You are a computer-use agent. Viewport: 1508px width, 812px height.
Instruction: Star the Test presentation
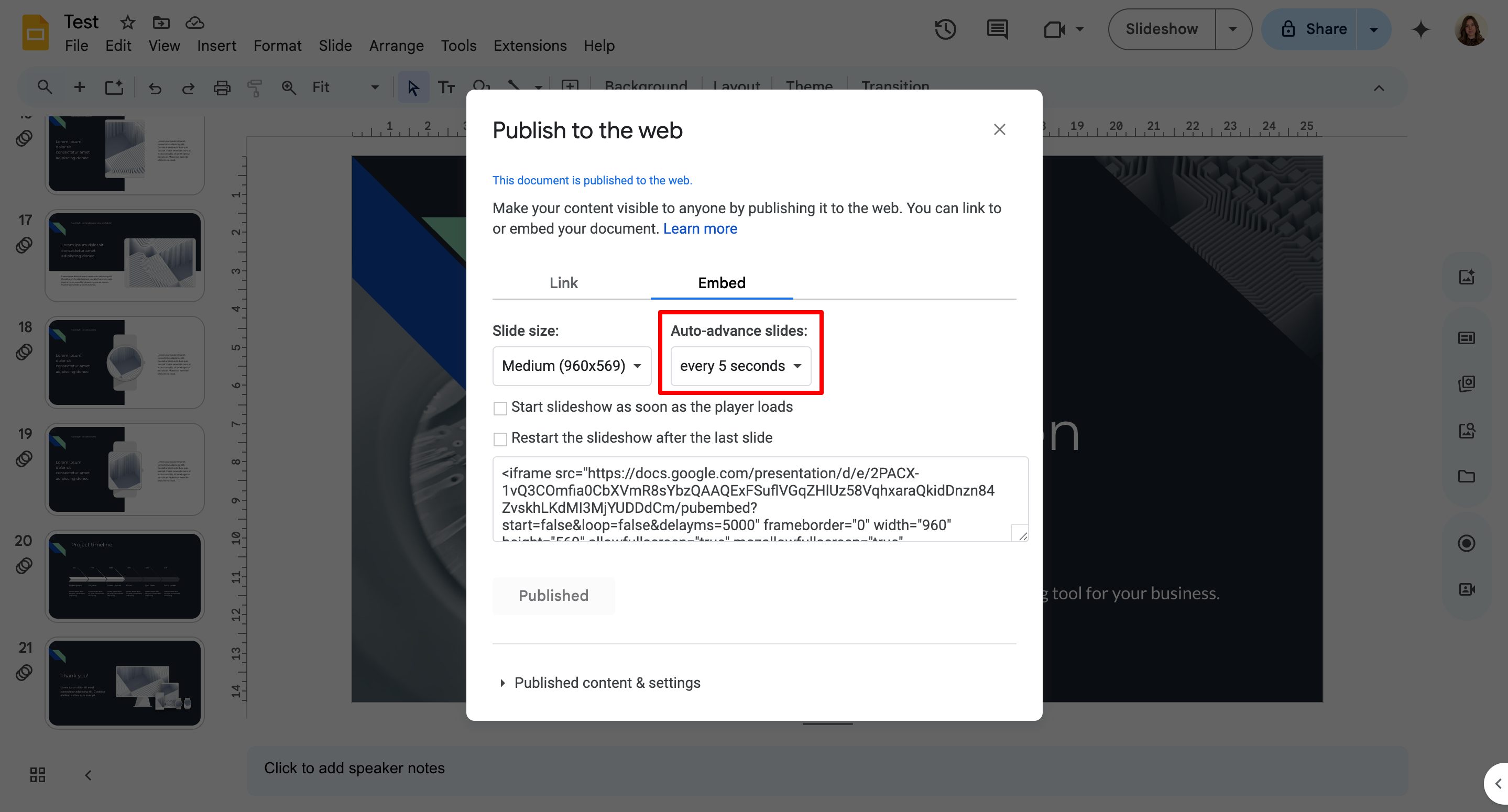127,22
